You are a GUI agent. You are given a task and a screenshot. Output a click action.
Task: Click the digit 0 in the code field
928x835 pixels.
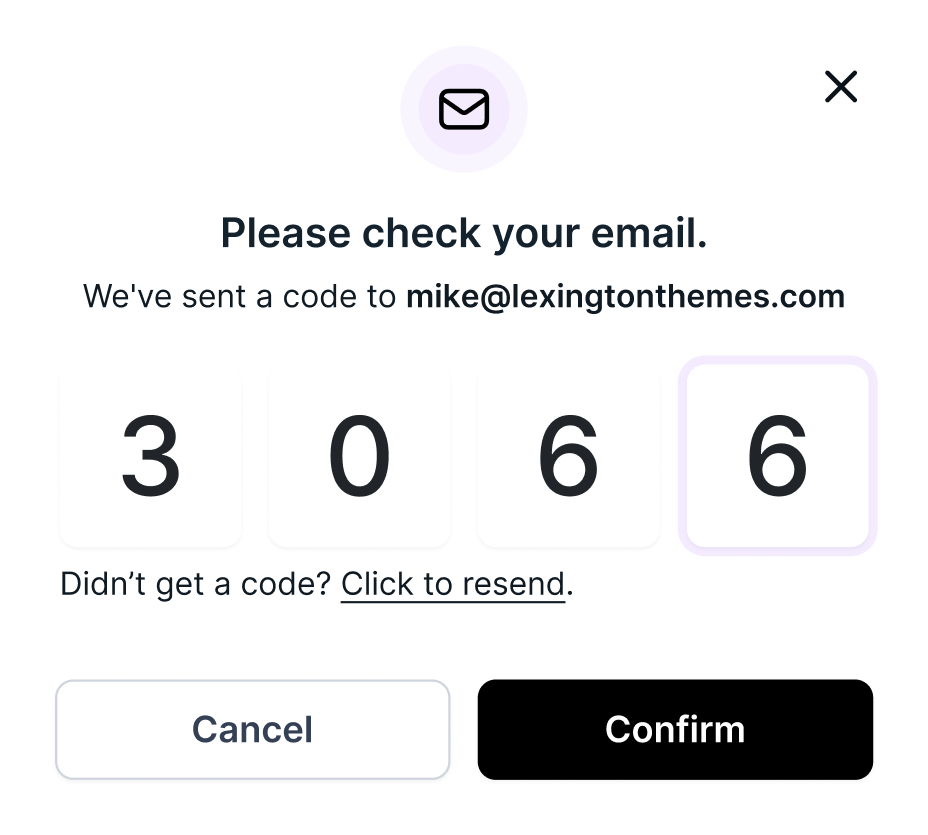tap(359, 457)
